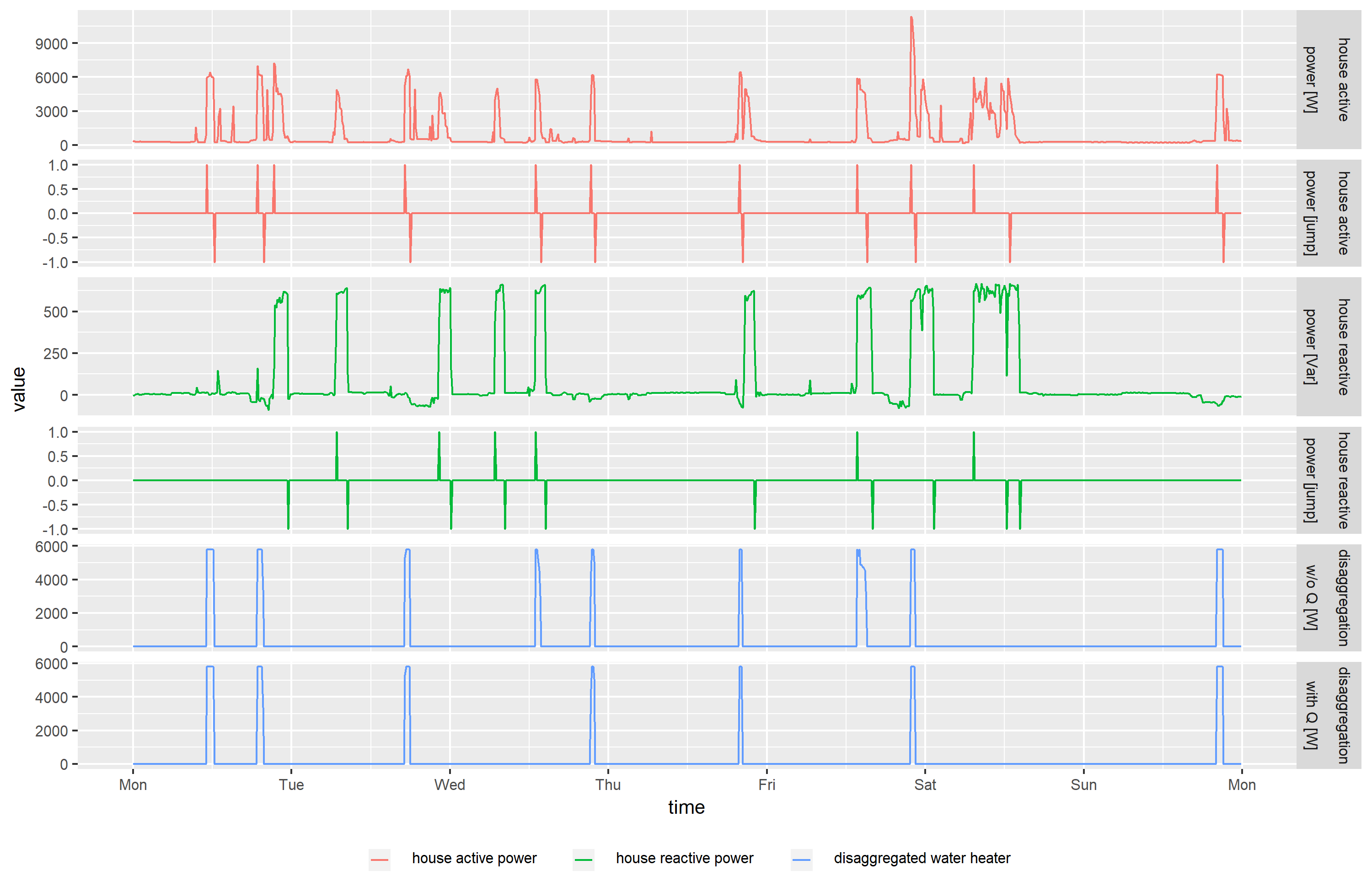1372x892 pixels.
Task: Click the green house reactive power legend swatch
Action: [x=584, y=859]
